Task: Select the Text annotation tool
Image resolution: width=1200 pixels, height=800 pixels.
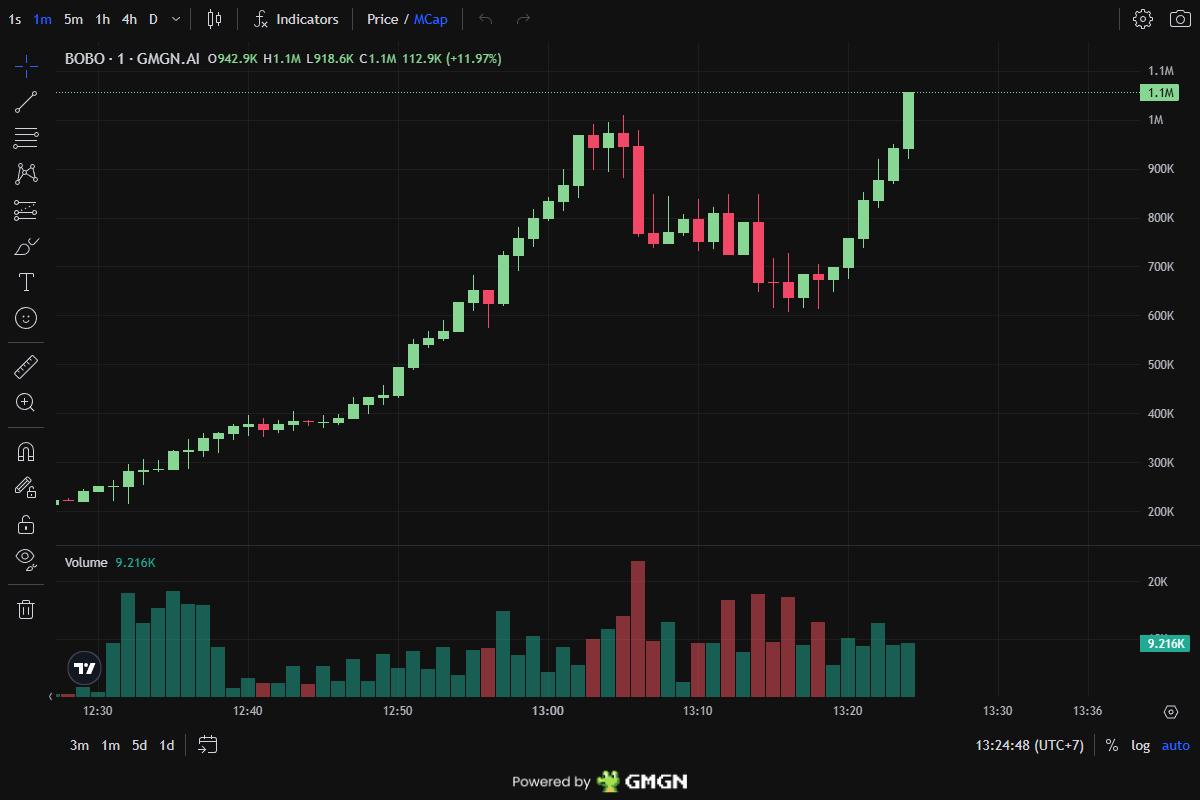Action: point(26,282)
